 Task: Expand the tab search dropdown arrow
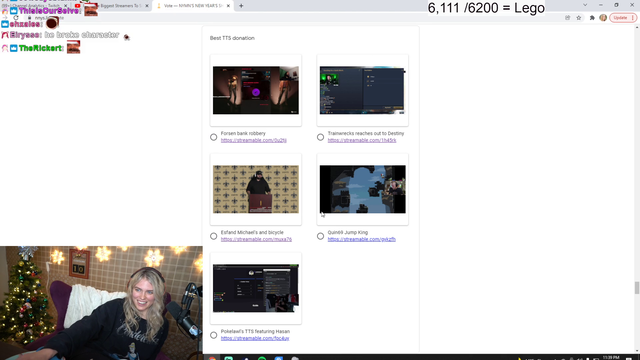click(585, 5)
